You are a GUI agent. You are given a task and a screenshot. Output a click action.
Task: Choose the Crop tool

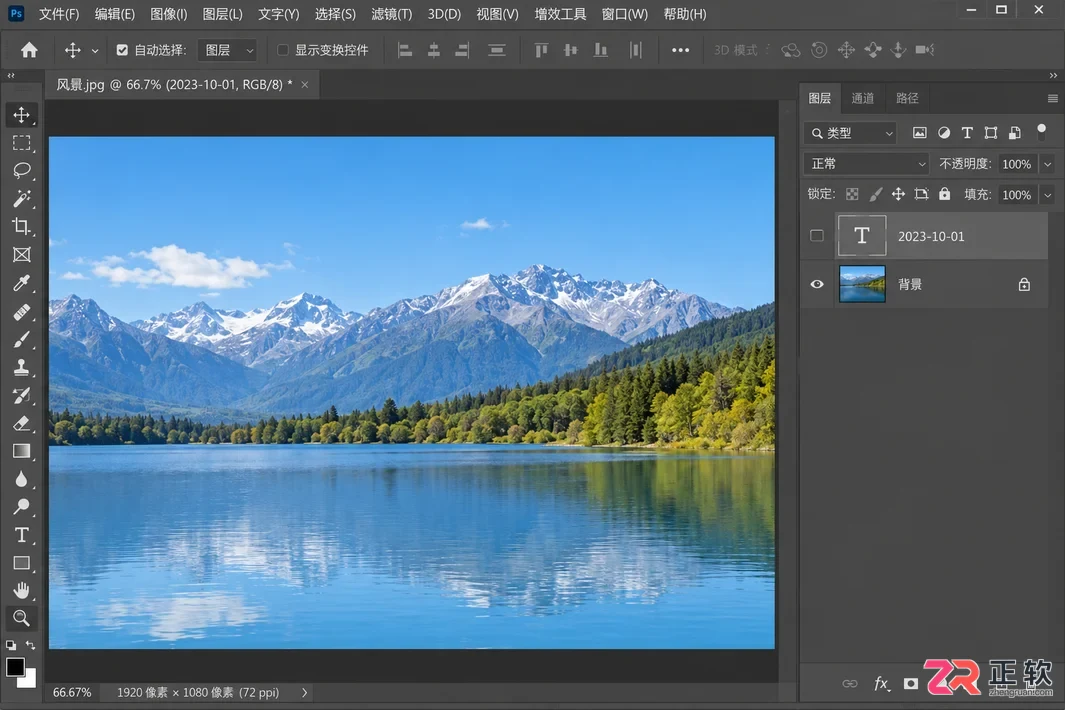tap(22, 226)
